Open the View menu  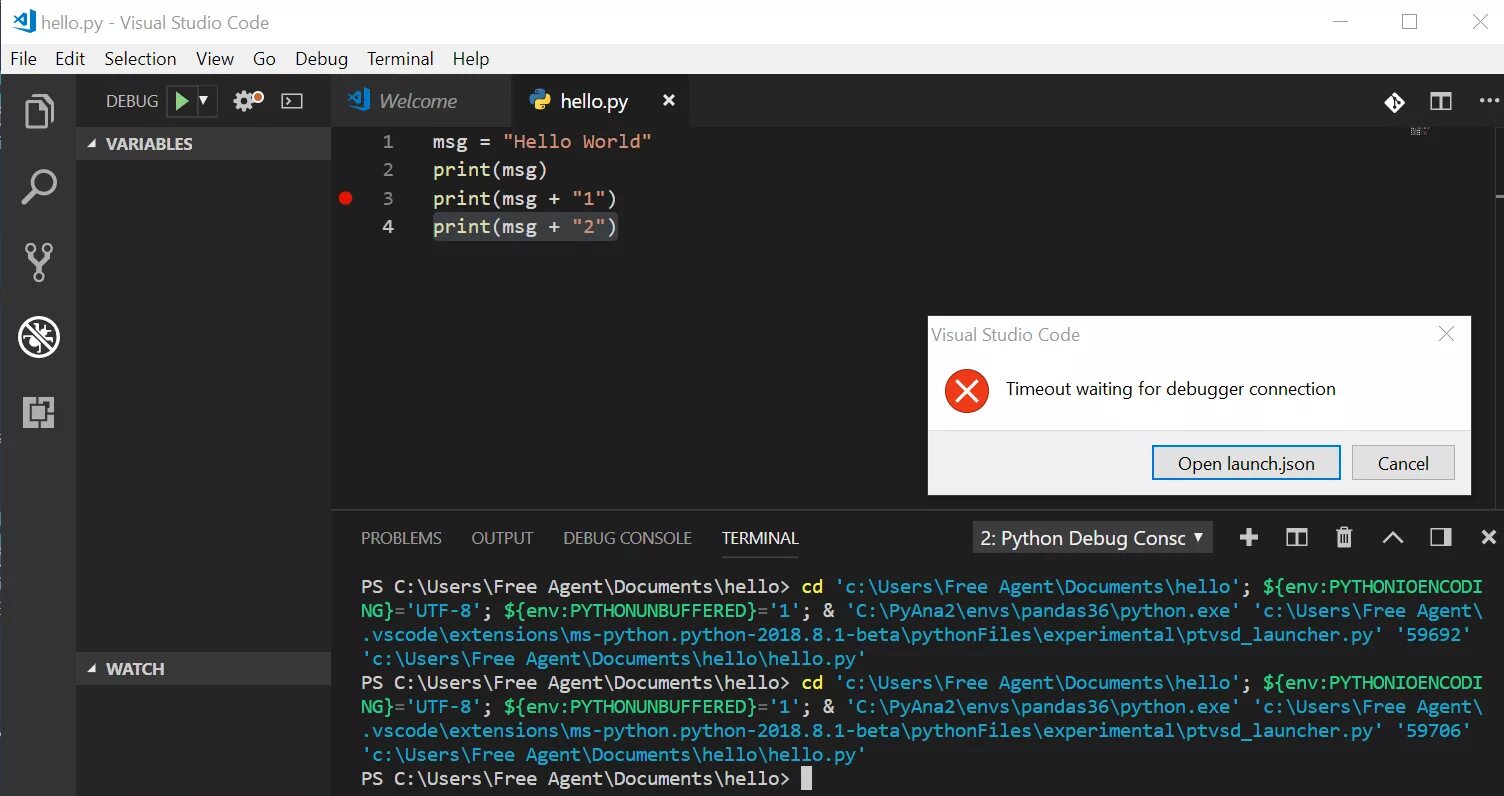coord(214,59)
